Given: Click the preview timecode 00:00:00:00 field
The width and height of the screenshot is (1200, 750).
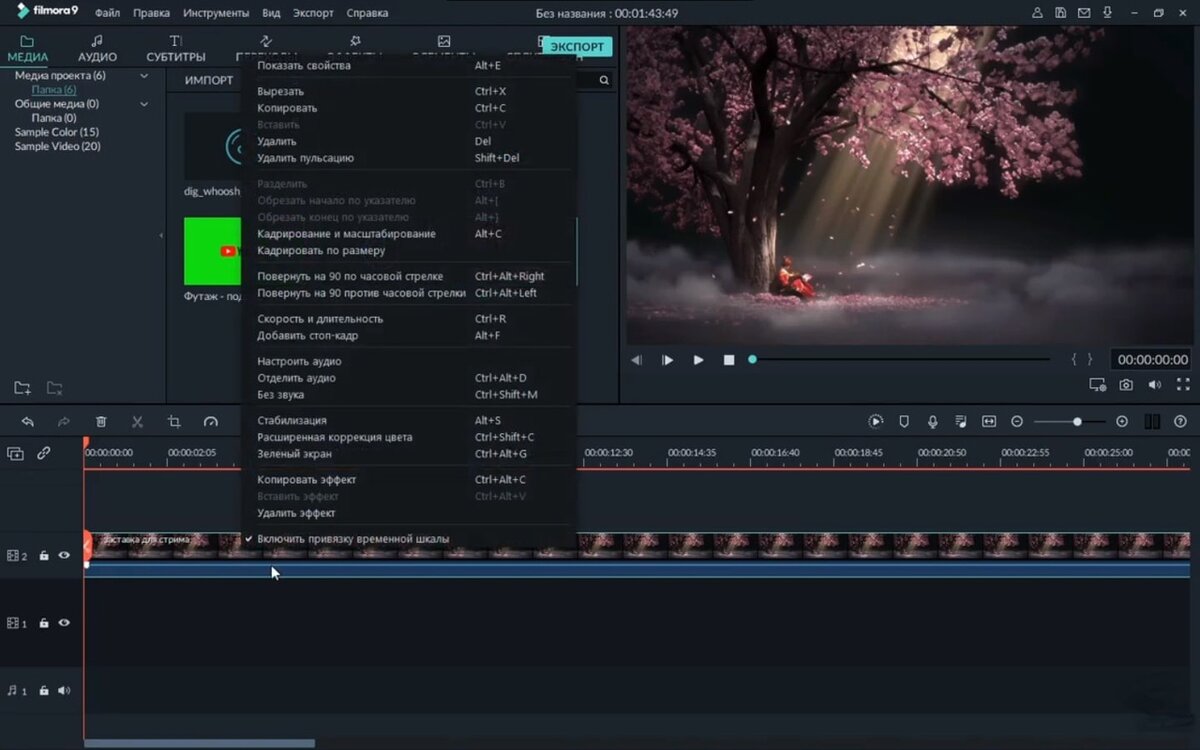Looking at the screenshot, I should [1152, 360].
